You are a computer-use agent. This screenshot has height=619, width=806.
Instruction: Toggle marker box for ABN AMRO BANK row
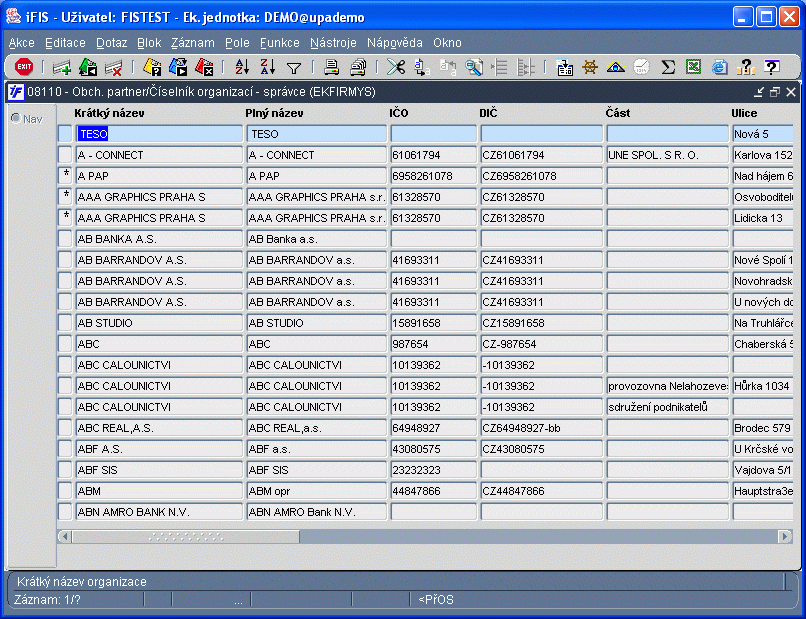(x=65, y=512)
